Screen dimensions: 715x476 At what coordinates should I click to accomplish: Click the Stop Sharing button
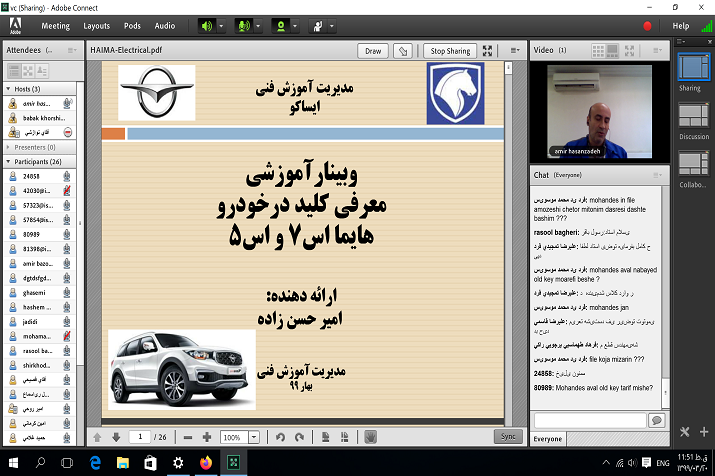tap(450, 51)
